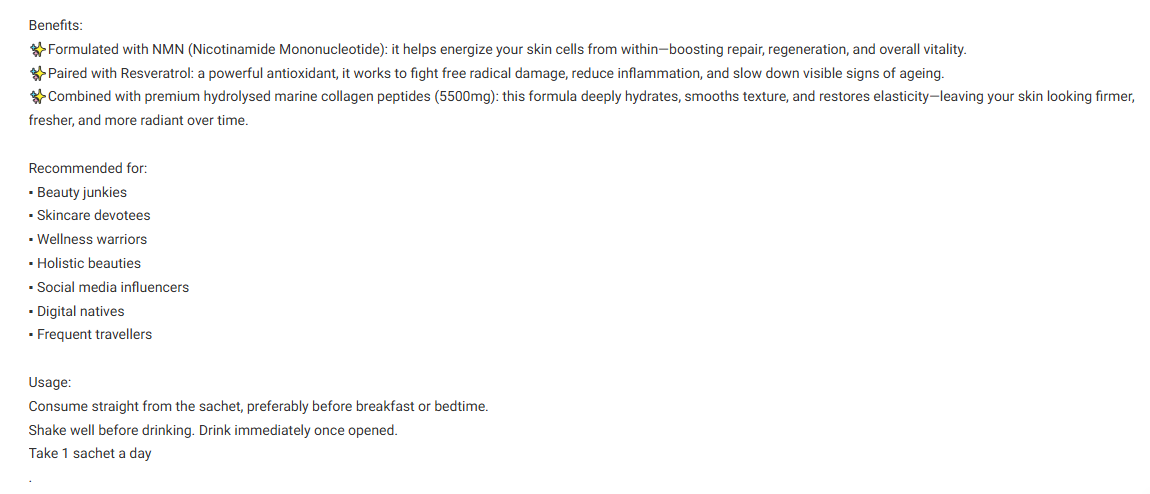Click the "Benefits:" heading
Viewport: 1150px width, 494px height.
click(x=56, y=26)
